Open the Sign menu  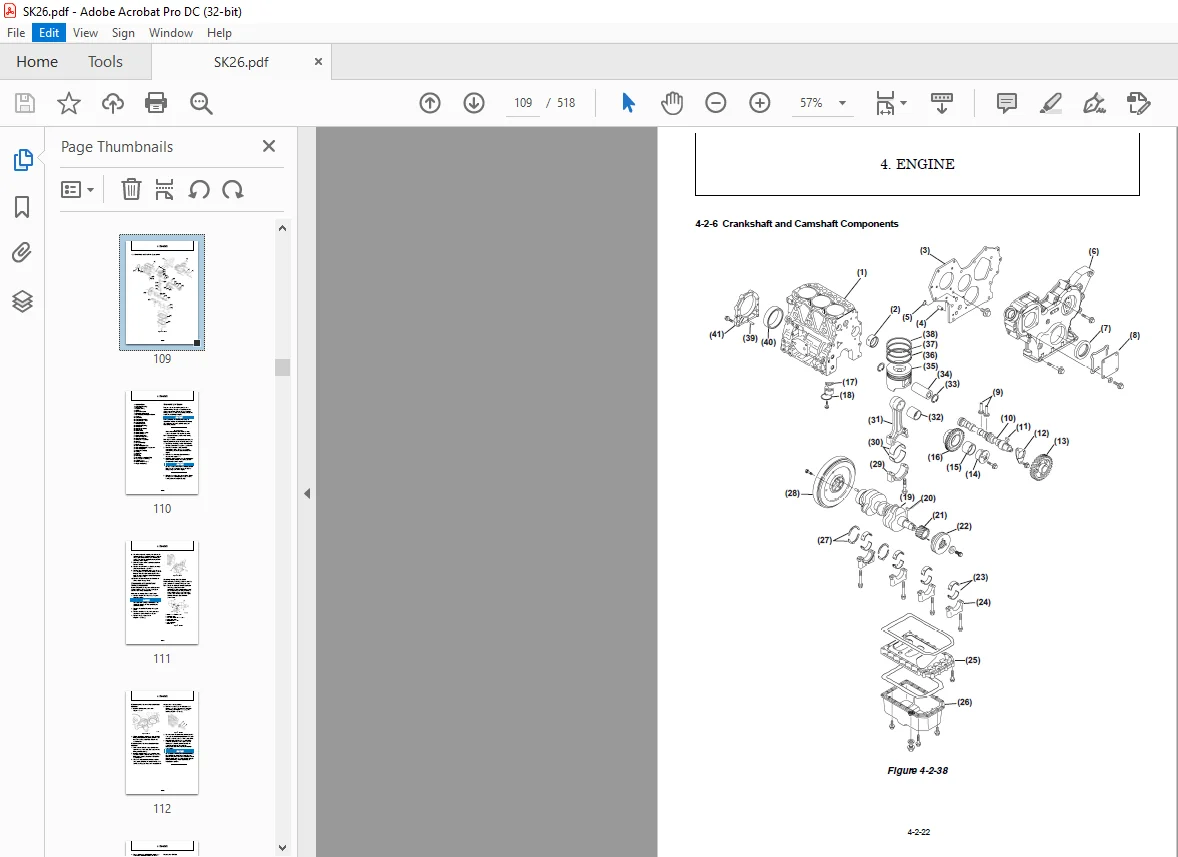123,33
